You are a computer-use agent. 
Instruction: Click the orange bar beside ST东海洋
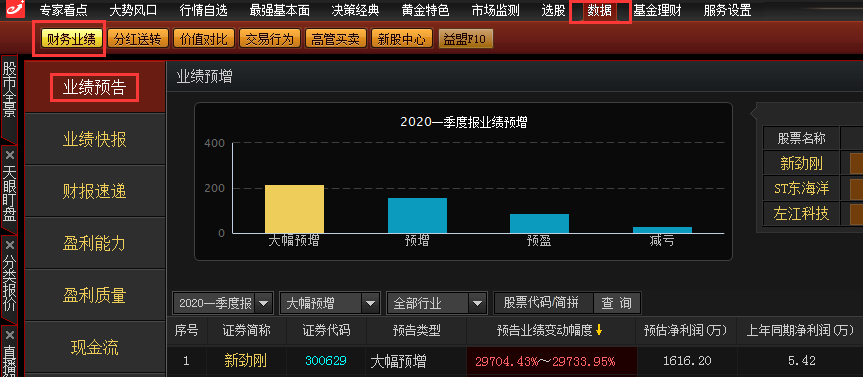[856, 189]
